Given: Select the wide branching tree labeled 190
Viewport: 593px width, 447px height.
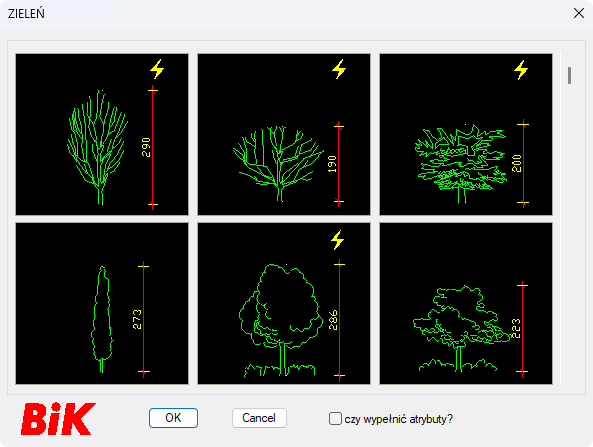Looking at the screenshot, I should point(284,134).
